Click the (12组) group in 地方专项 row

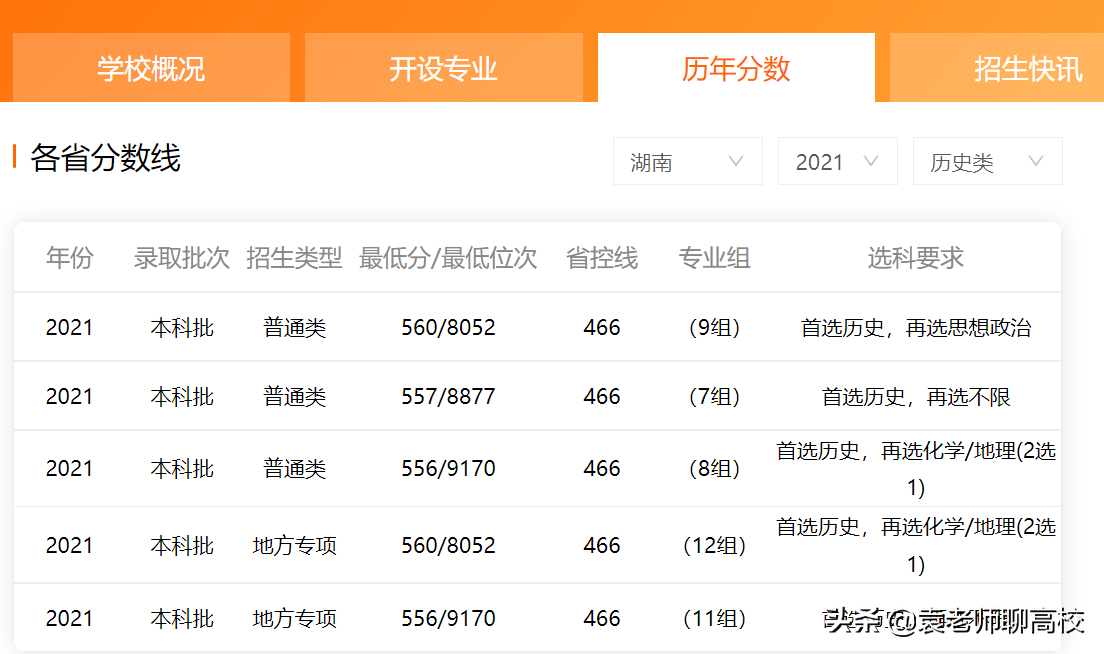coord(715,545)
